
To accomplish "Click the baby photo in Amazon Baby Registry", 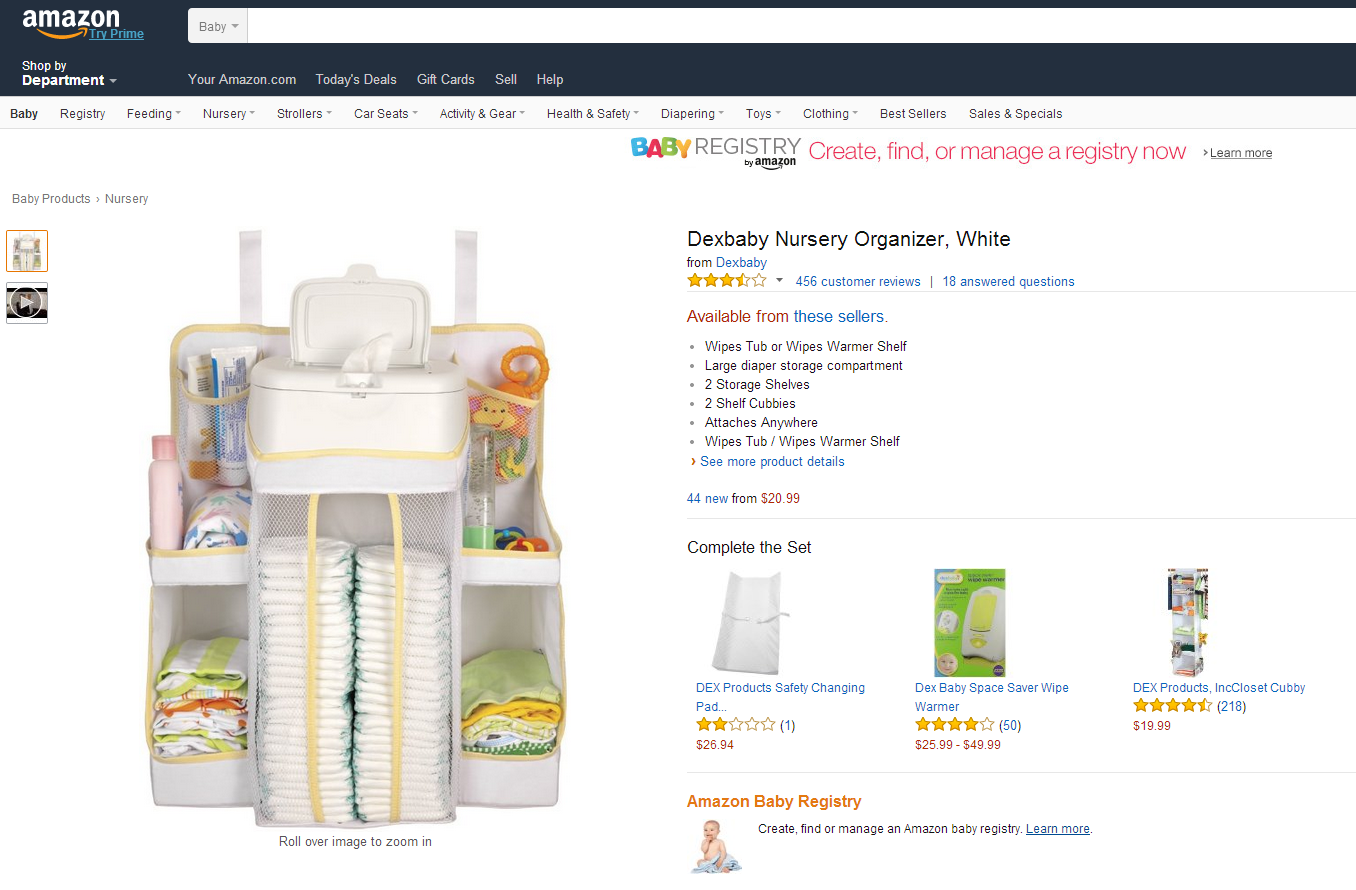I will 715,846.
